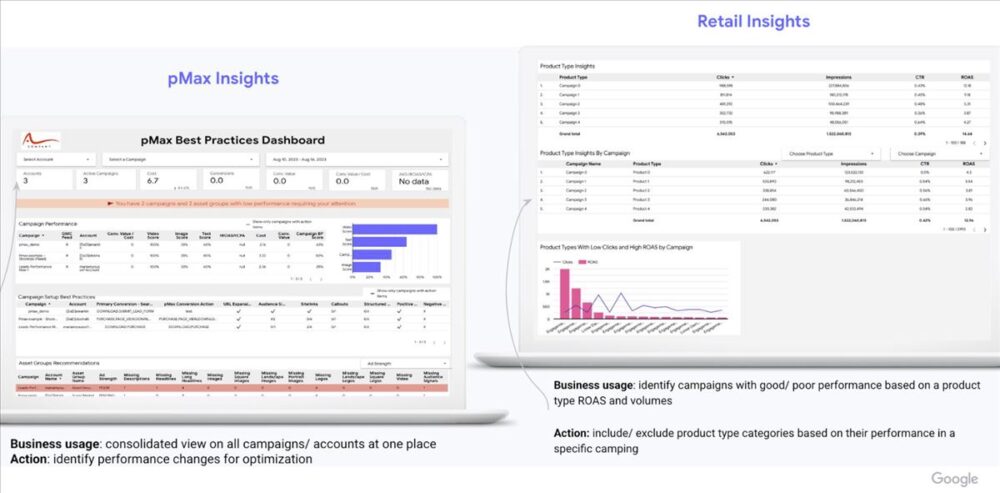The height and width of the screenshot is (493, 1000).
Task: Click the Active Campaigns scorecard
Action: point(107,180)
